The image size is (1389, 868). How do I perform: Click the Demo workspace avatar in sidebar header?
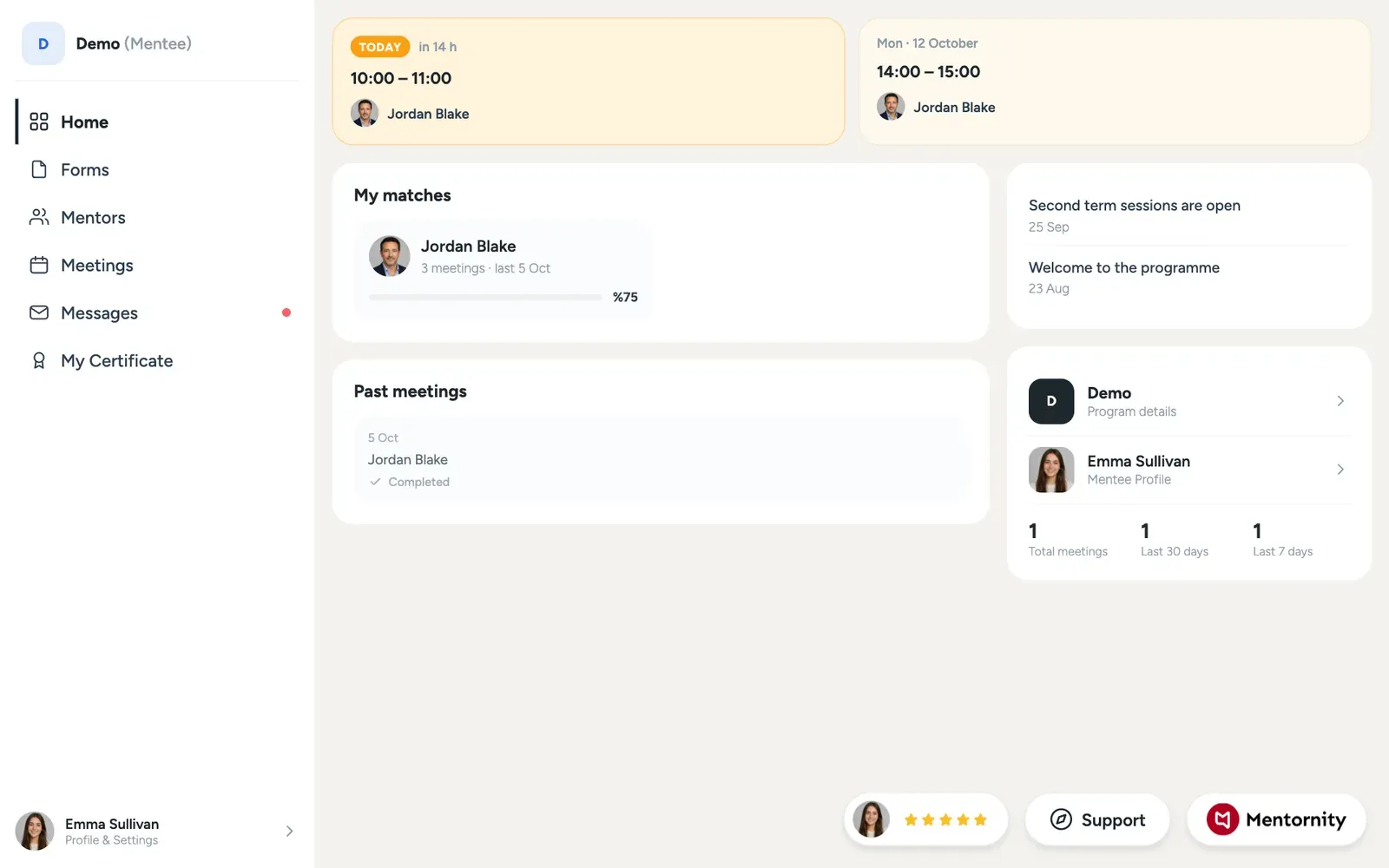tap(43, 43)
